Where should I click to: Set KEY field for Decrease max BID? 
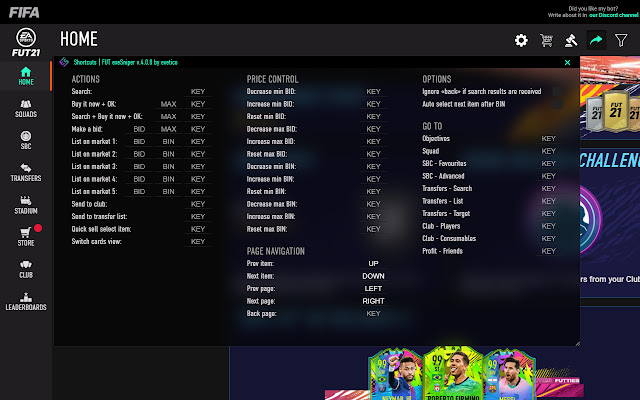(373, 129)
